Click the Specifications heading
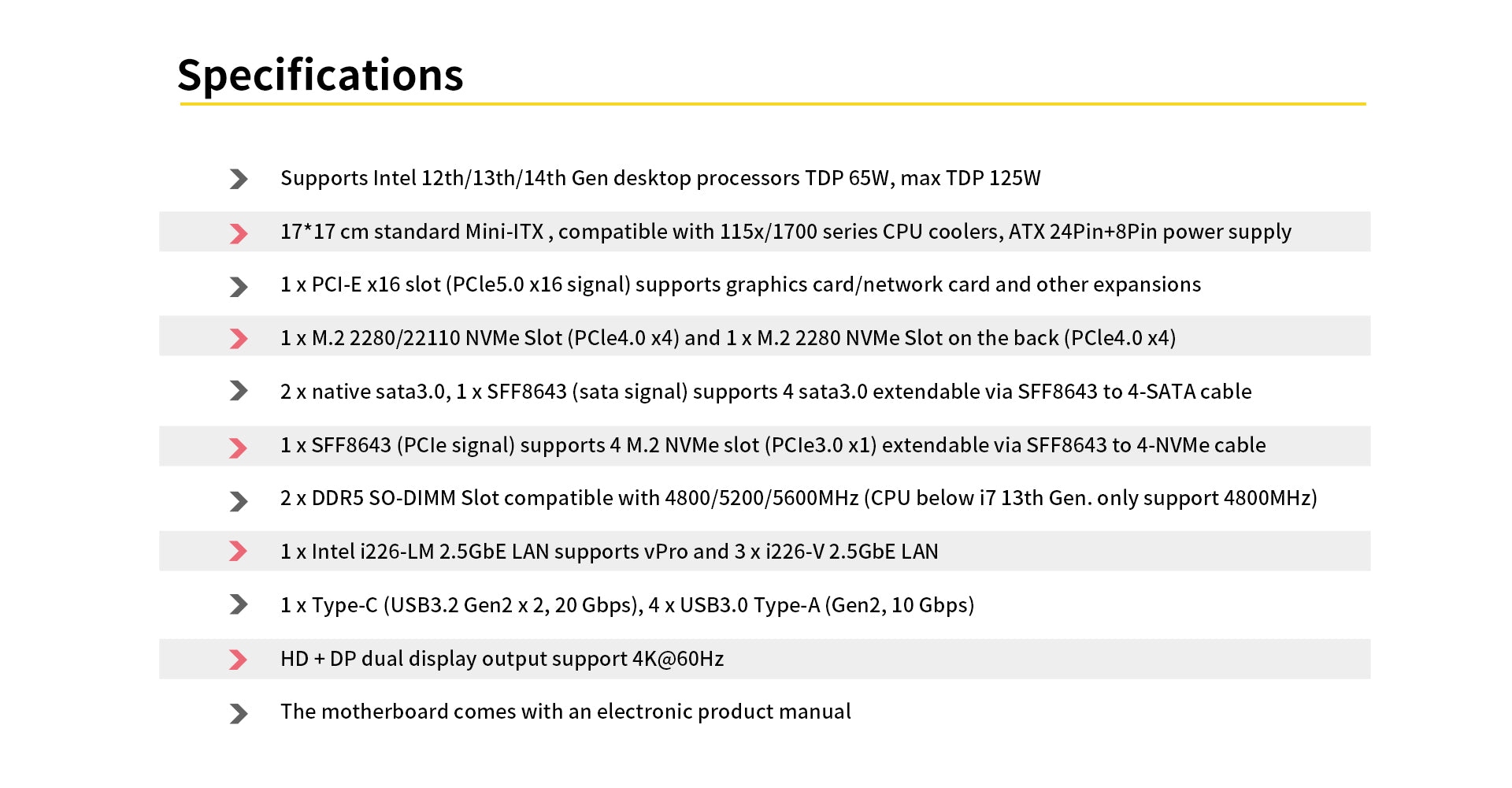Image resolution: width=1512 pixels, height=788 pixels. click(320, 76)
